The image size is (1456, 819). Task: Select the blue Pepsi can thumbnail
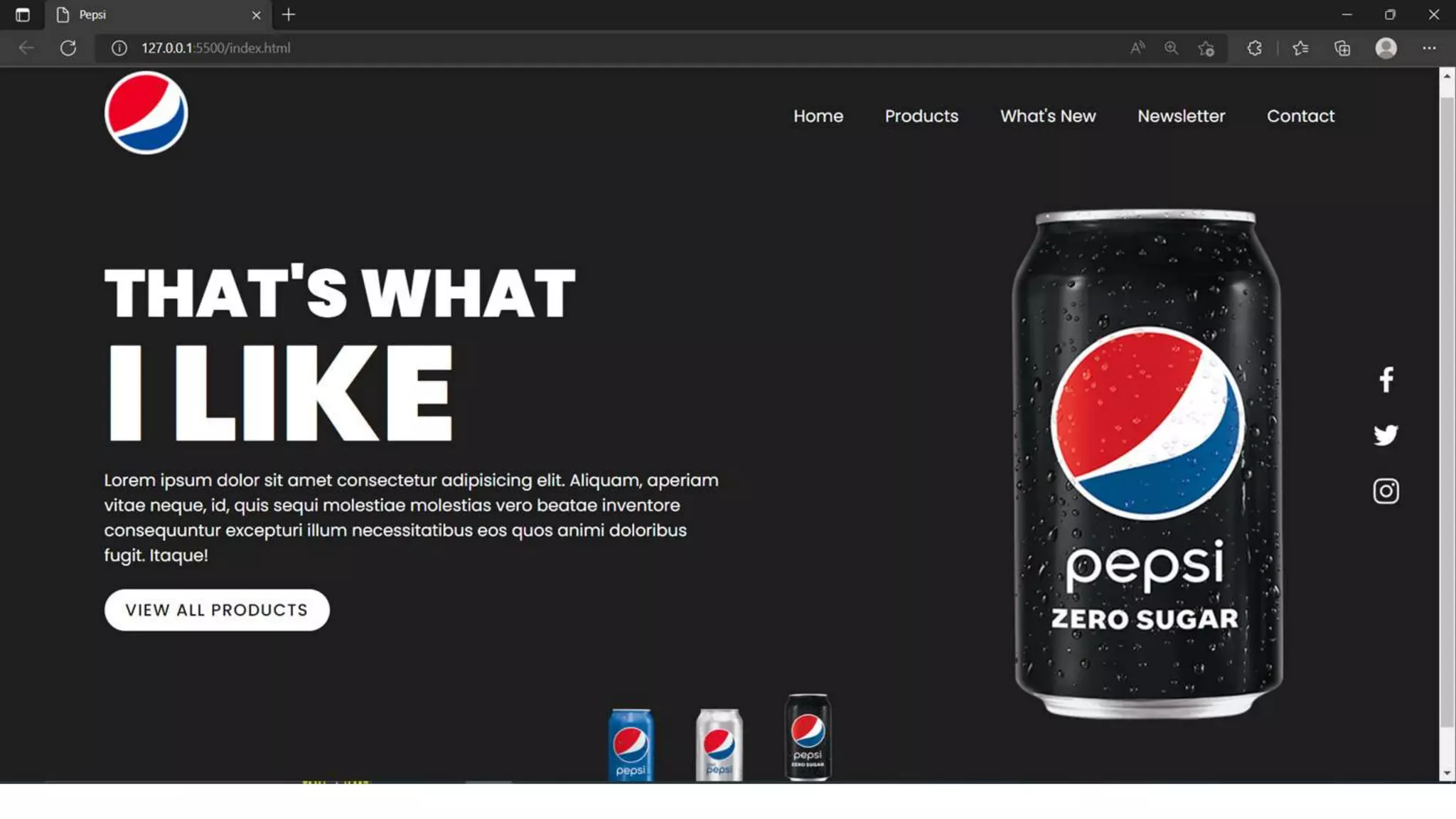(x=631, y=744)
